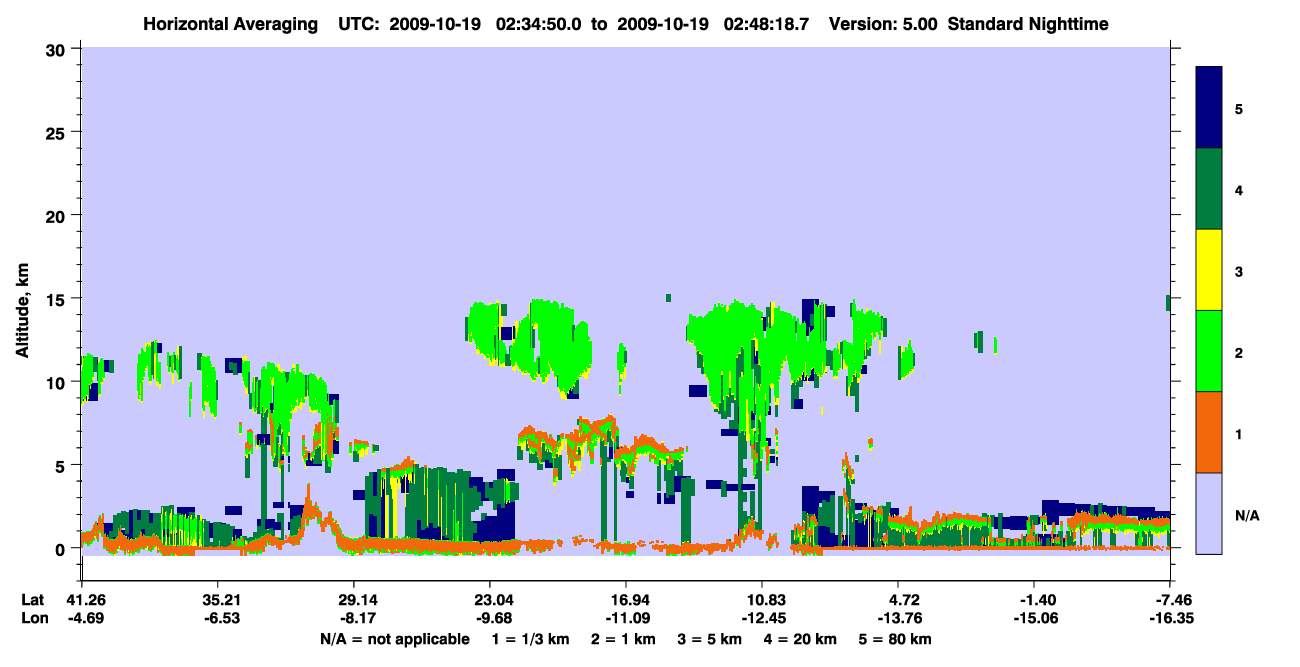Click legend text '3 = 5 km'

[x=711, y=639]
